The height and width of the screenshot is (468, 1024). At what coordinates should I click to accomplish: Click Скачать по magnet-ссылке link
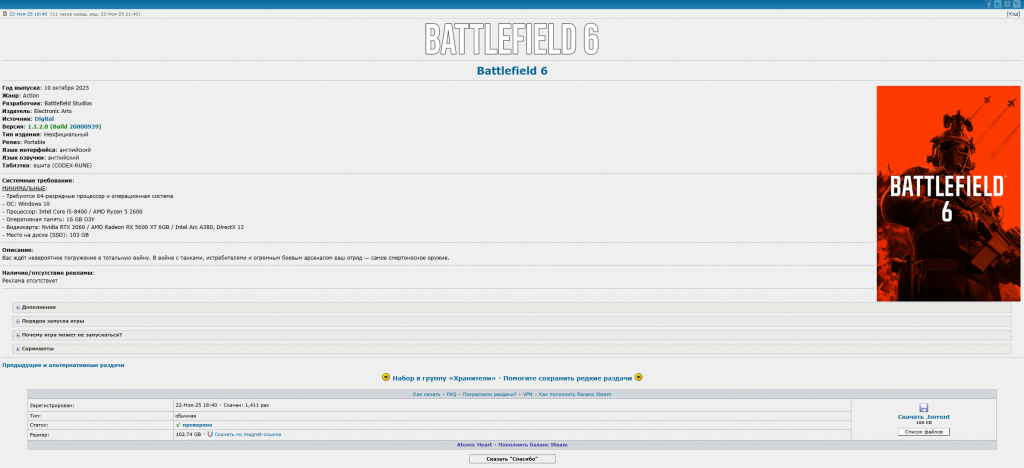point(248,434)
